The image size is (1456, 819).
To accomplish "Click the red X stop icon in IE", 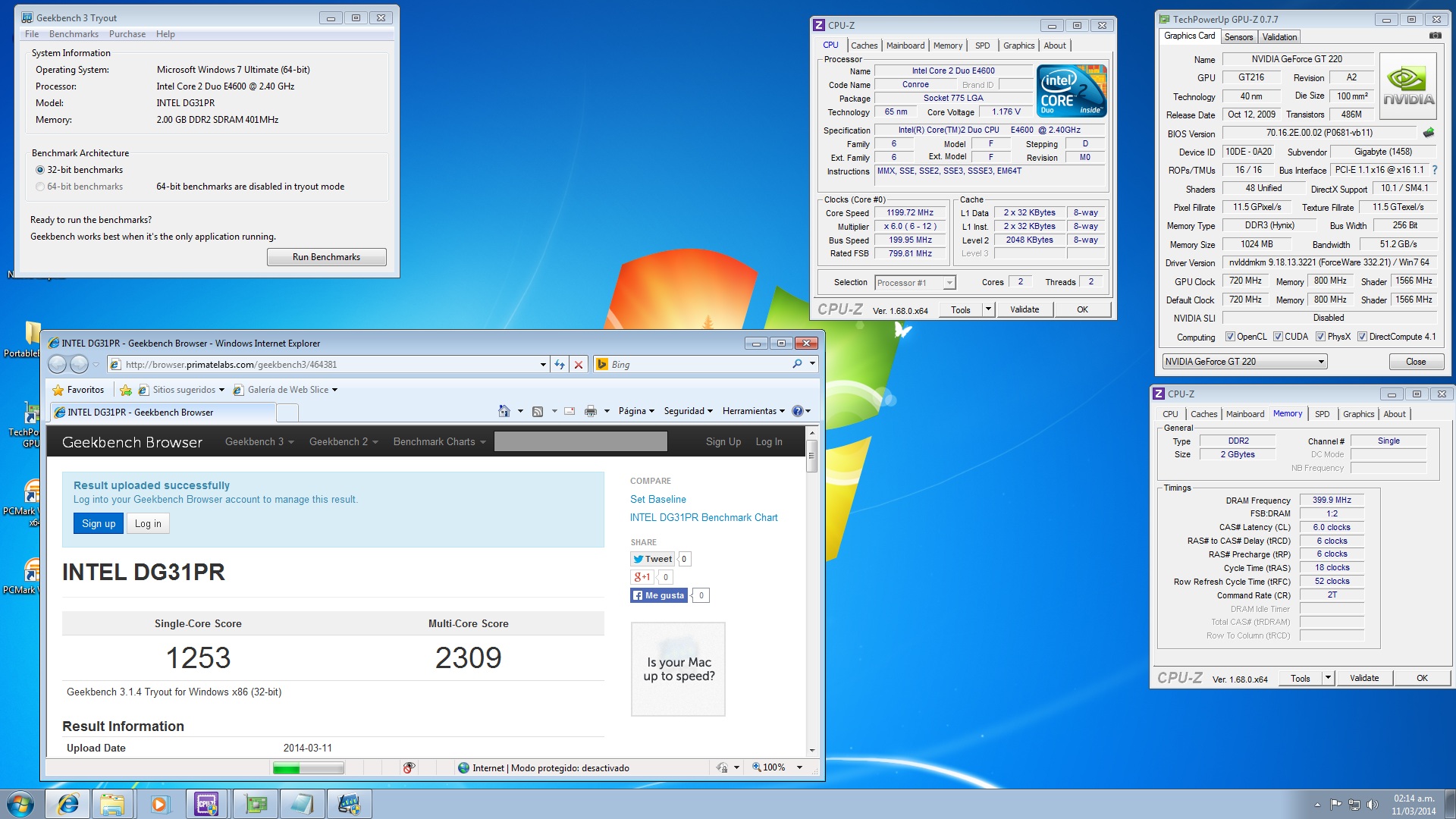I will point(579,365).
